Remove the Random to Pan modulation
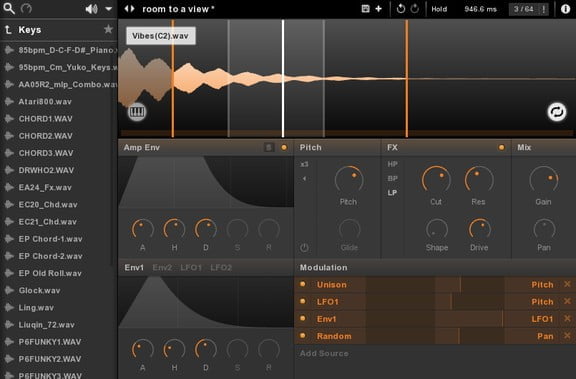The width and height of the screenshot is (576, 379). 567,335
